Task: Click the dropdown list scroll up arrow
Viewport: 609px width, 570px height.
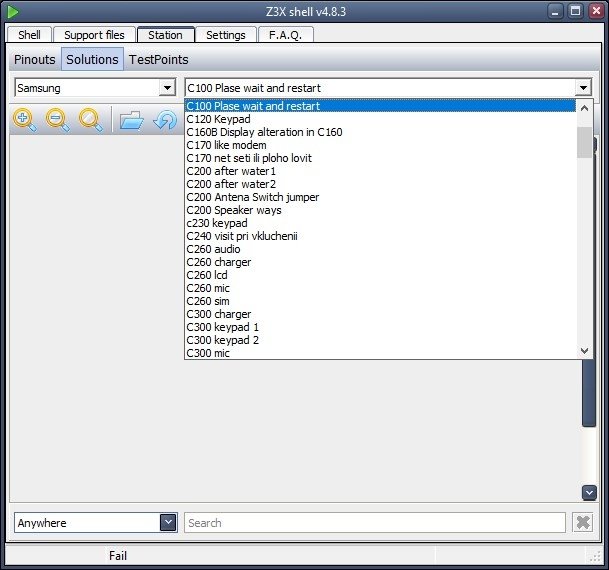Action: click(x=584, y=108)
